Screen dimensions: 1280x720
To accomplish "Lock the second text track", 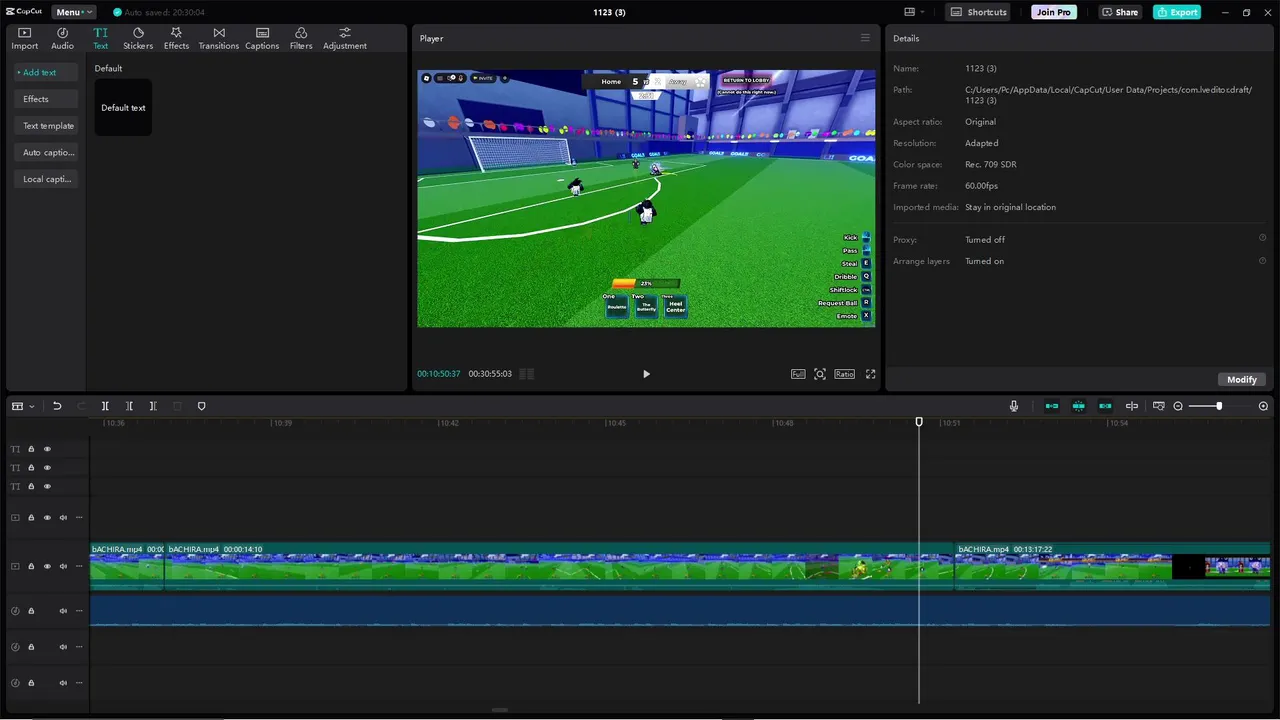I will tap(31, 467).
